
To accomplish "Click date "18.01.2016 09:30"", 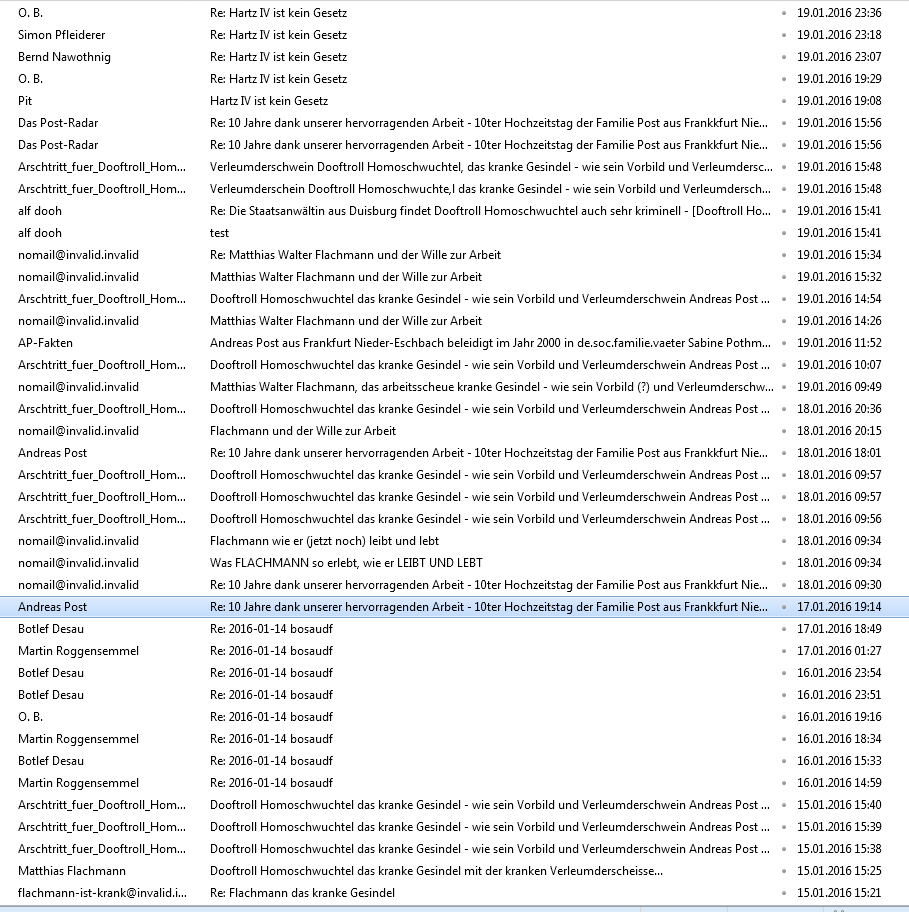I will 839,585.
